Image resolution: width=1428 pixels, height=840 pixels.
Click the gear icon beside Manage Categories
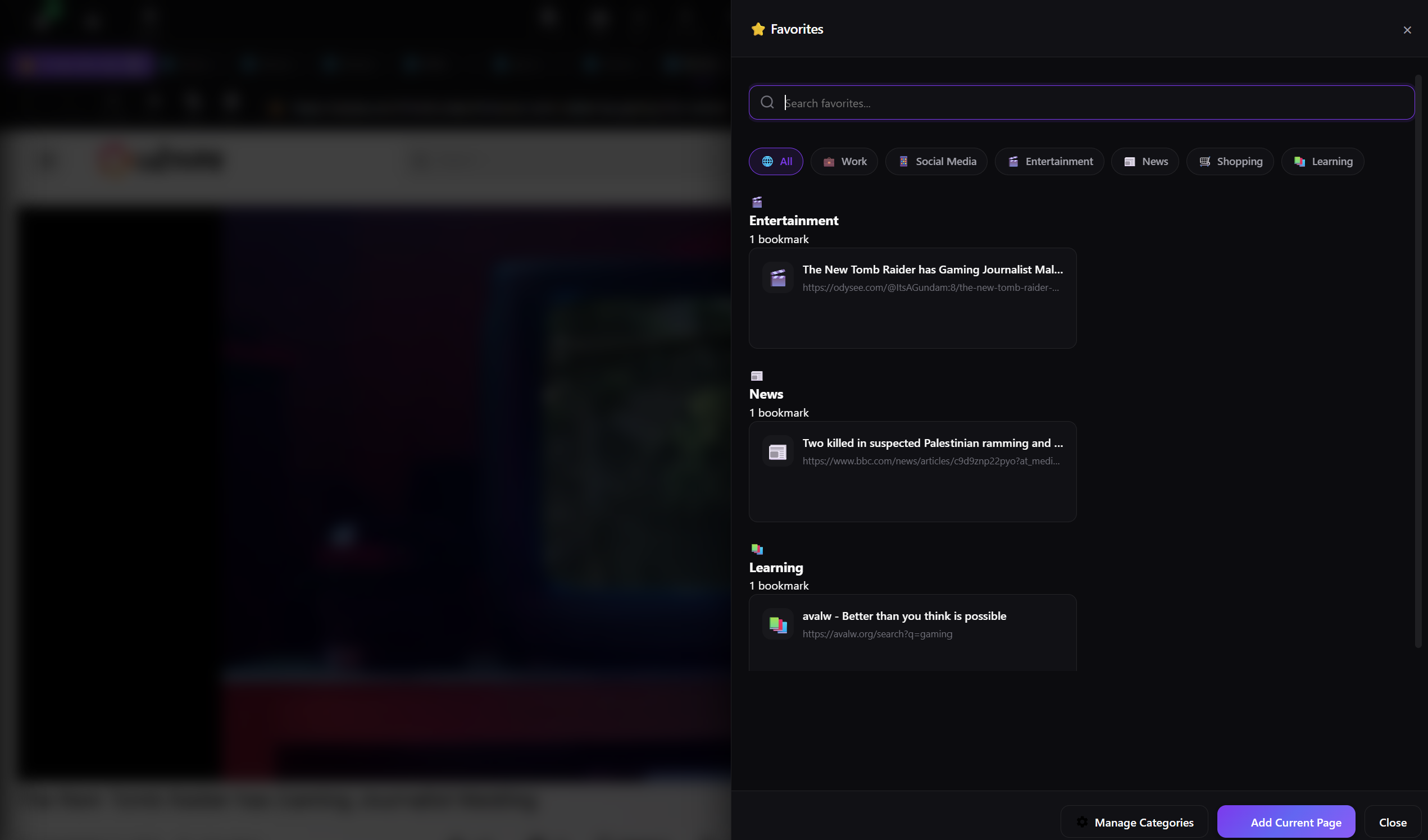pyautogui.click(x=1083, y=822)
